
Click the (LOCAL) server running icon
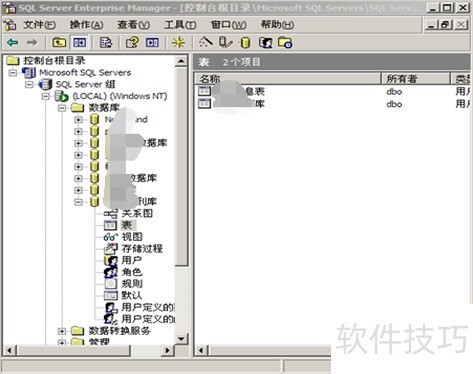click(61, 96)
